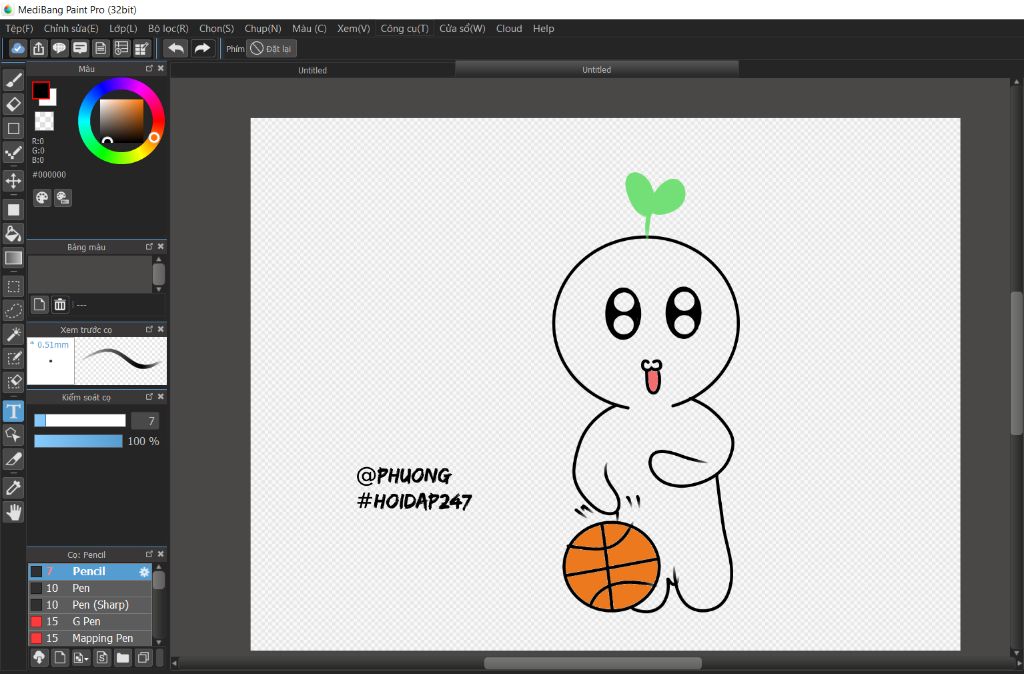Click the document page toolbar icon

(x=101, y=48)
